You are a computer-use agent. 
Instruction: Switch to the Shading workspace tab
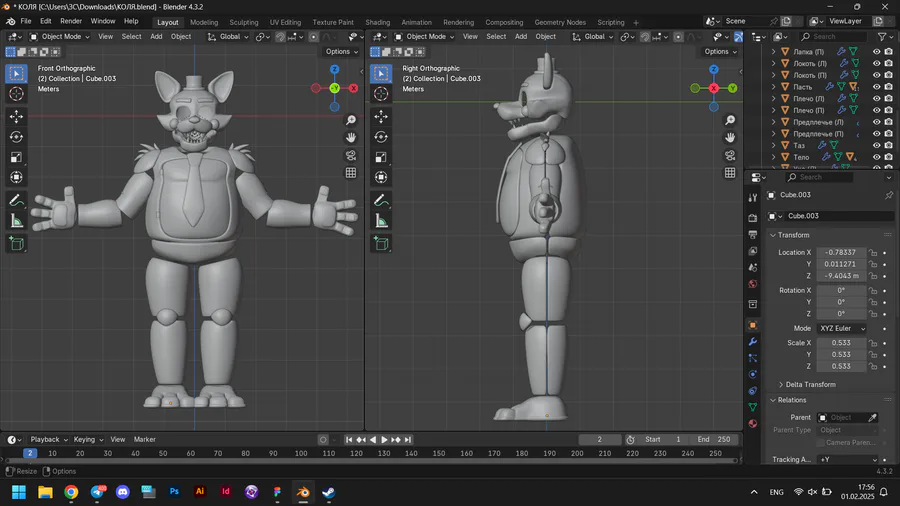coord(378,22)
